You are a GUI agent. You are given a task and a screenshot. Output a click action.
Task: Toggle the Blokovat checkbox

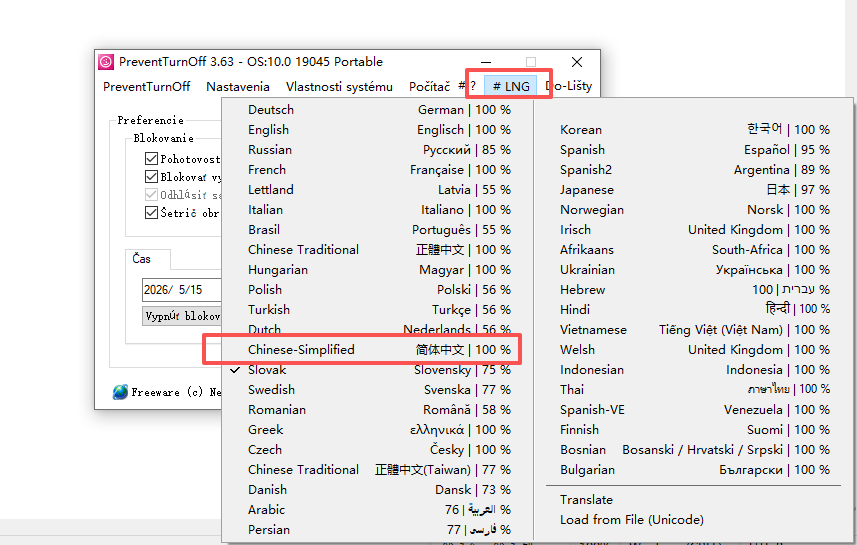click(x=151, y=177)
